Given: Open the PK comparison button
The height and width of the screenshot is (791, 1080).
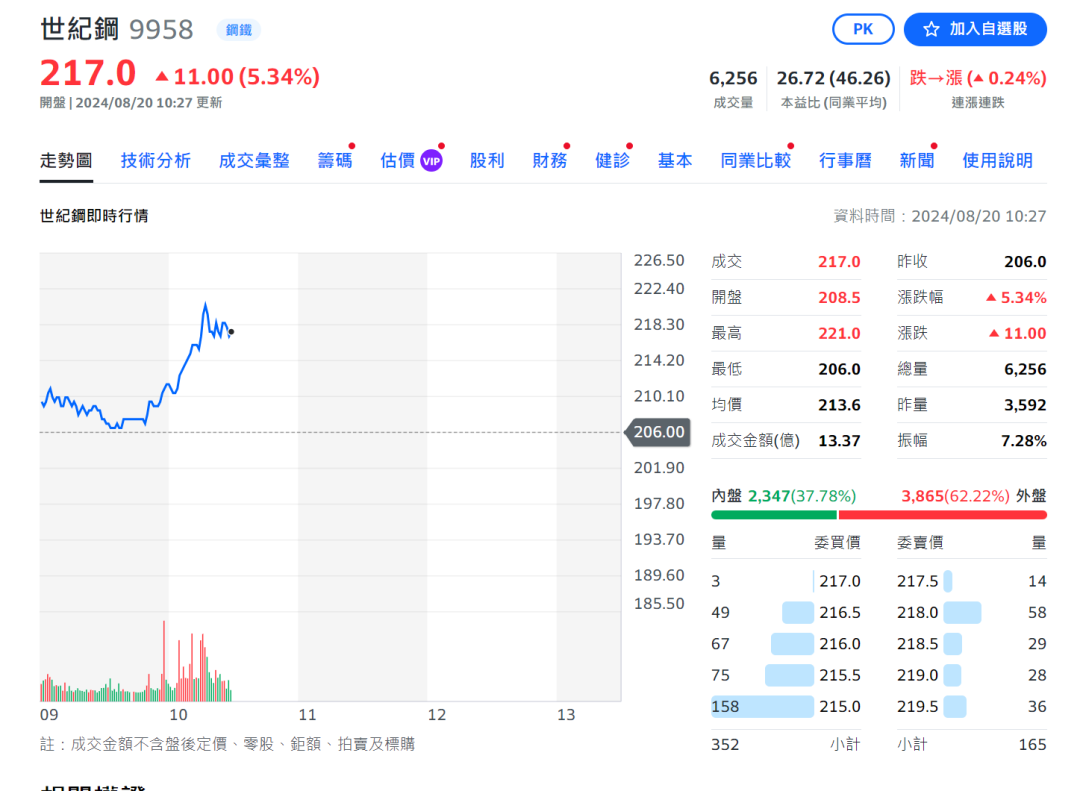Looking at the screenshot, I should click(x=863, y=30).
